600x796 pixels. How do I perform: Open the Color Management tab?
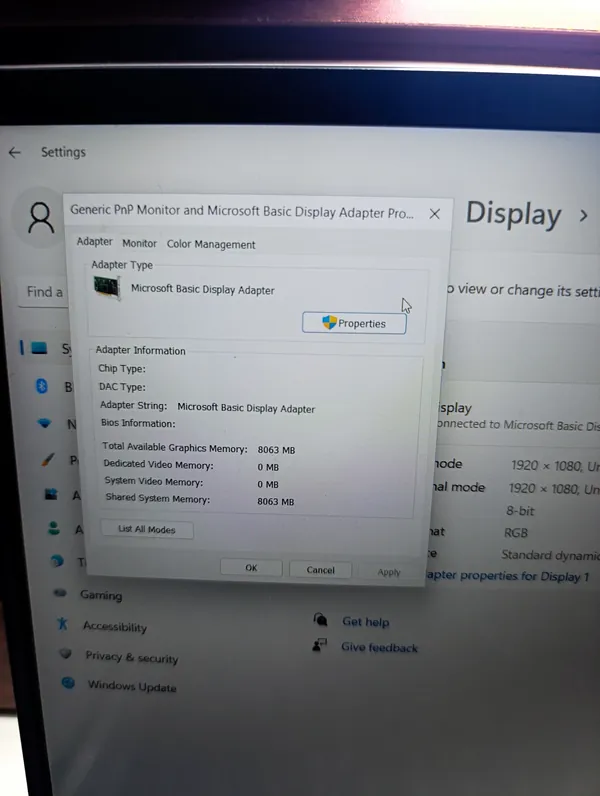click(x=211, y=244)
